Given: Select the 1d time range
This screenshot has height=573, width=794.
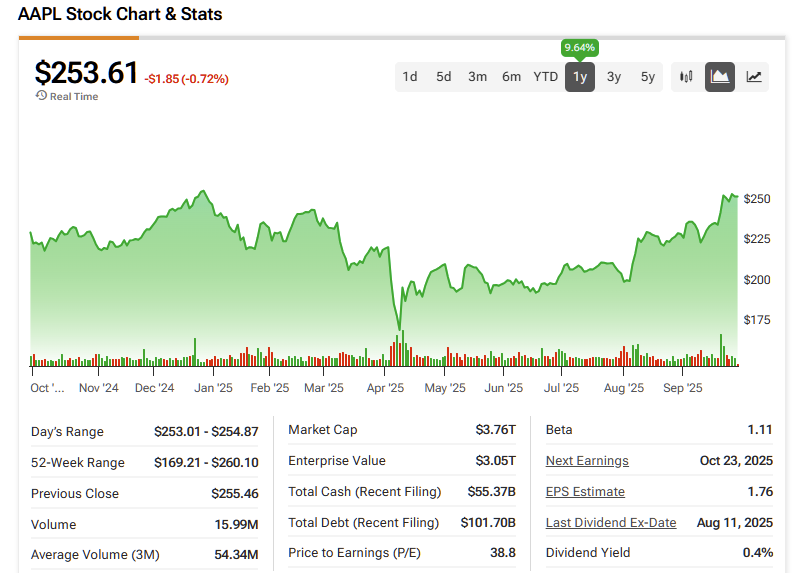Looking at the screenshot, I should 410,77.
